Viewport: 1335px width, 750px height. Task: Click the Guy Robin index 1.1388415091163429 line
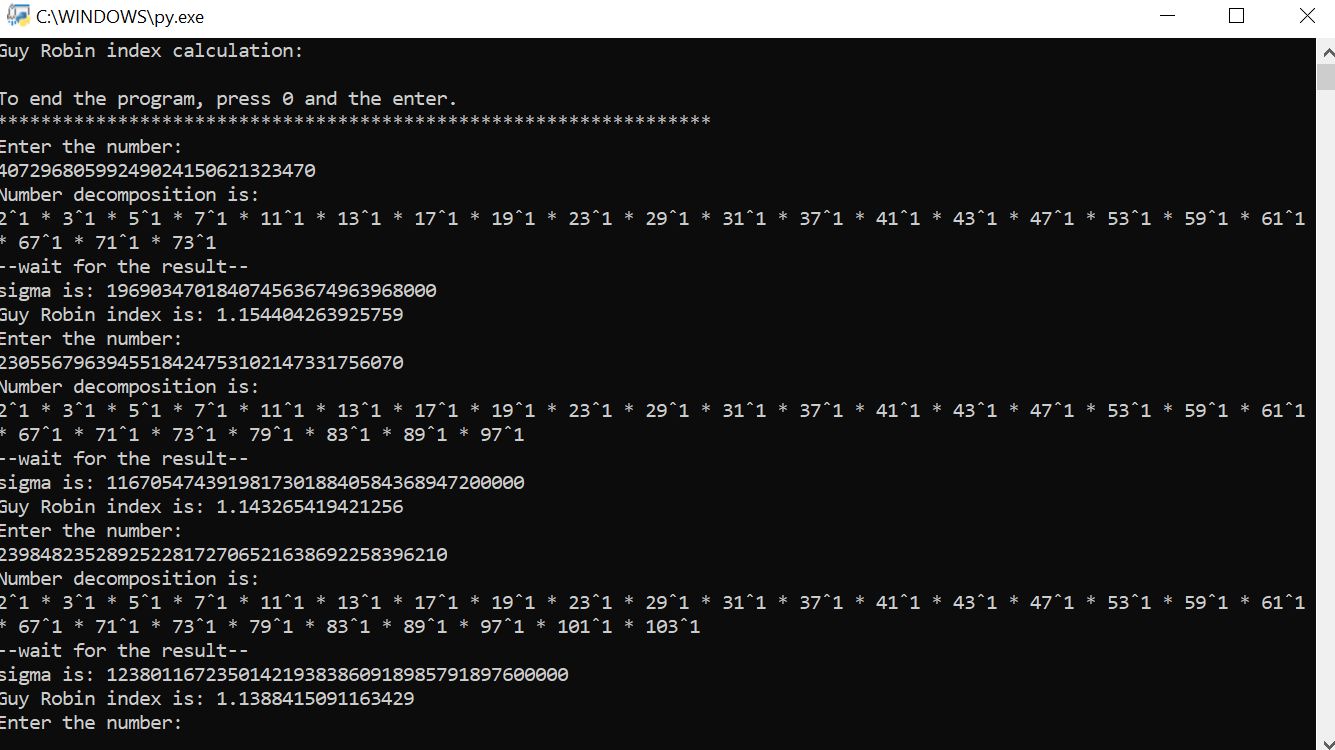point(207,699)
